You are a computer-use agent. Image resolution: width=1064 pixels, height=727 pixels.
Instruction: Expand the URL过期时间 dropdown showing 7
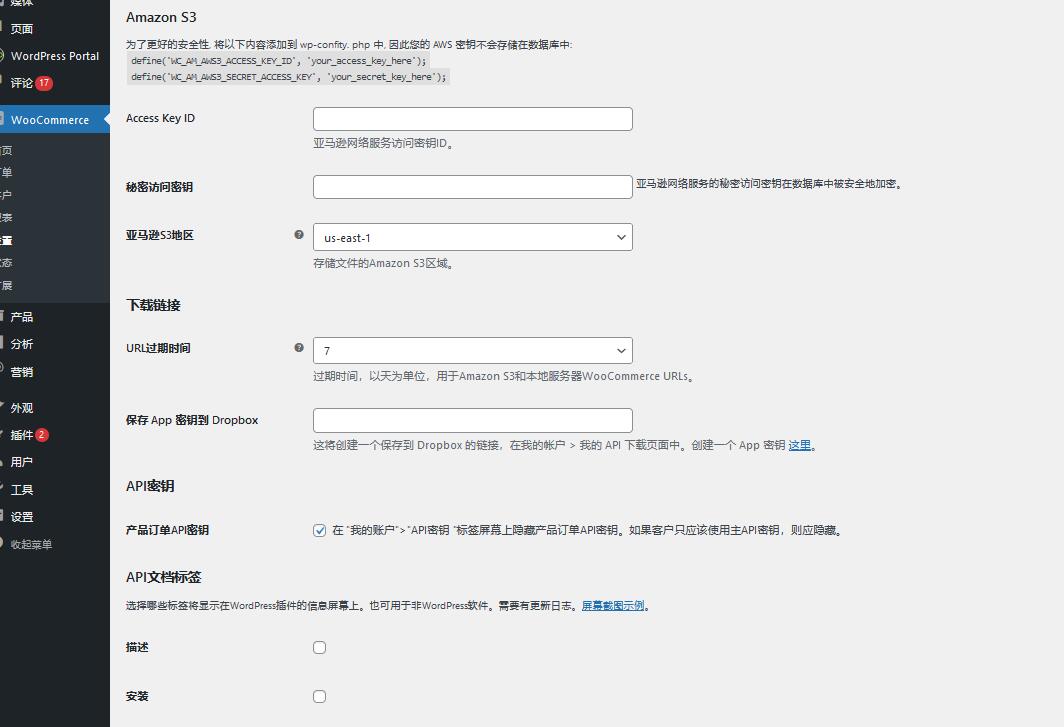point(472,350)
